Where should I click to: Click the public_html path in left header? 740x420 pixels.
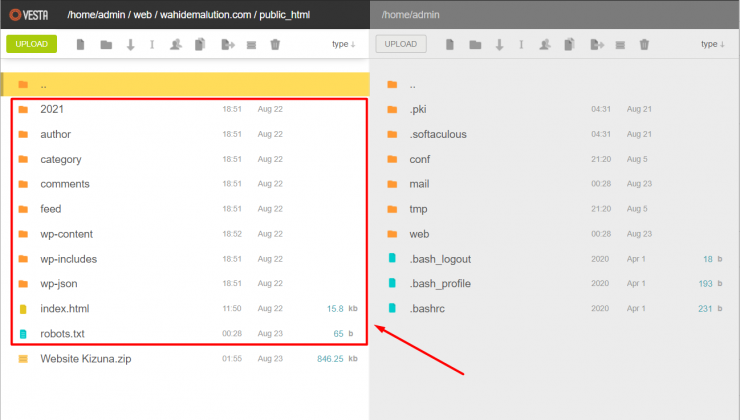click(285, 15)
